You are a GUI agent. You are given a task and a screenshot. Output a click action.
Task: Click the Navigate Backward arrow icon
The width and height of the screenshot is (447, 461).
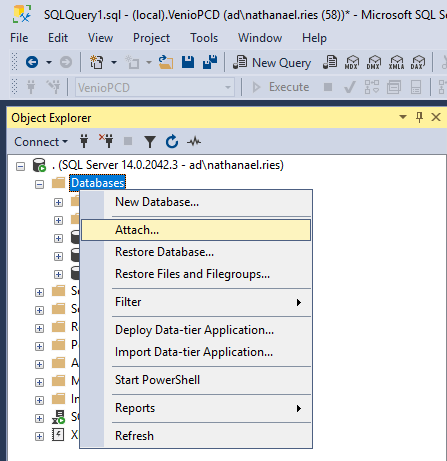point(32,62)
